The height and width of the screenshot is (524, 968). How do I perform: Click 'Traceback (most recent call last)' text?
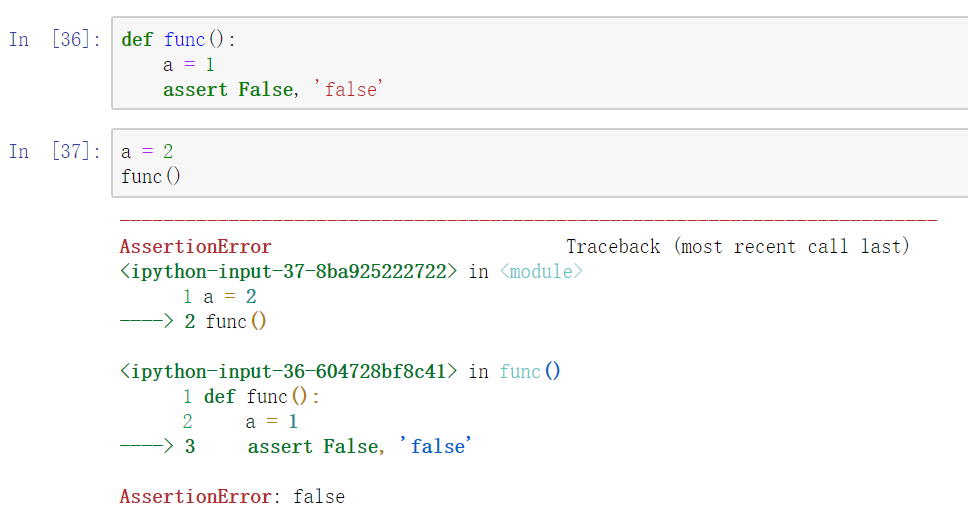tap(738, 247)
